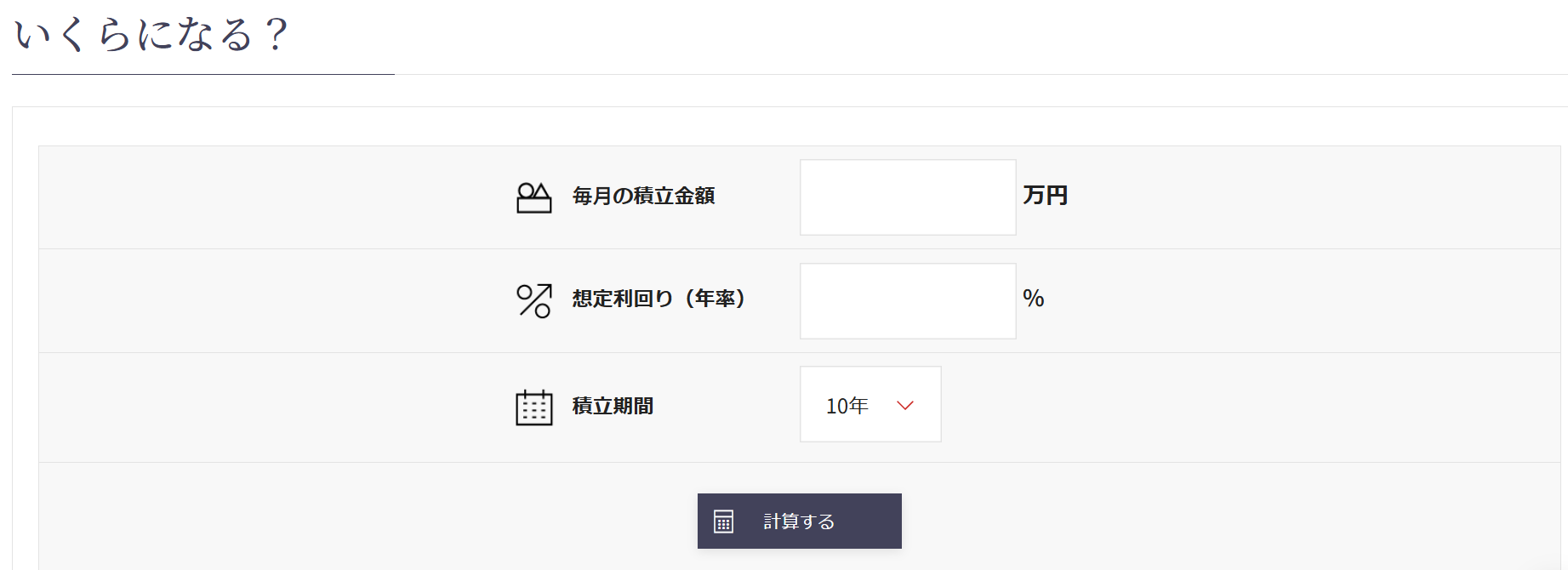This screenshot has height=570, width=1568.
Task: Click the 毎月の積立金額 label
Action: click(643, 197)
